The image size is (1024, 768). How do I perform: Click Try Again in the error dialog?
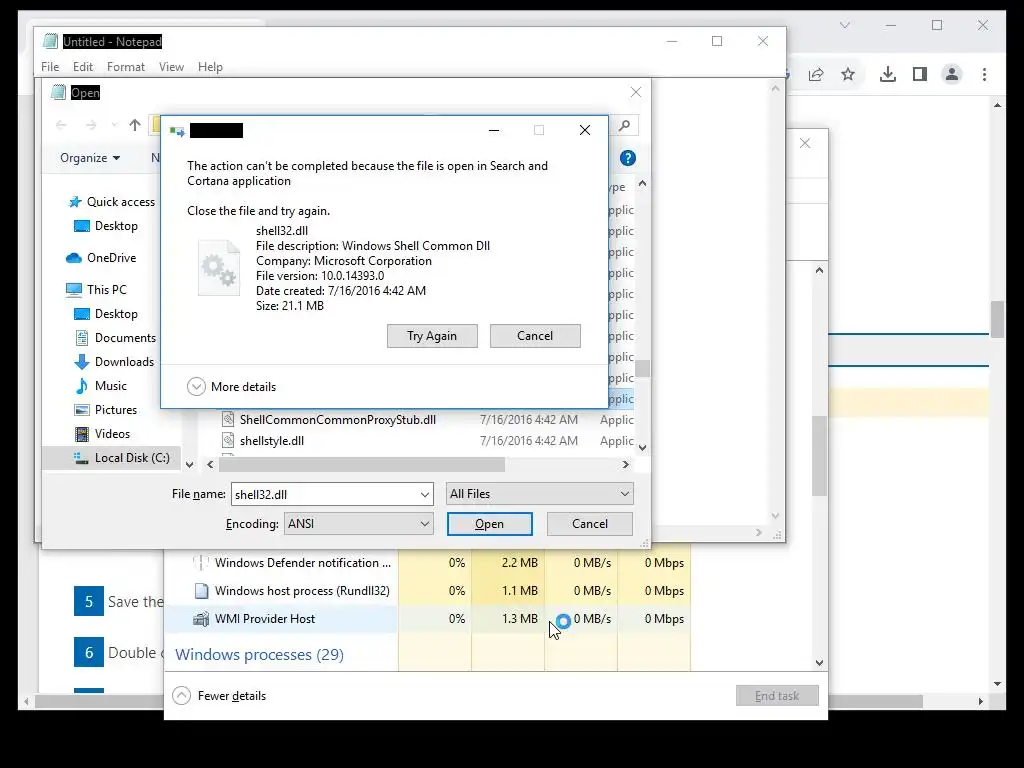[x=432, y=336]
